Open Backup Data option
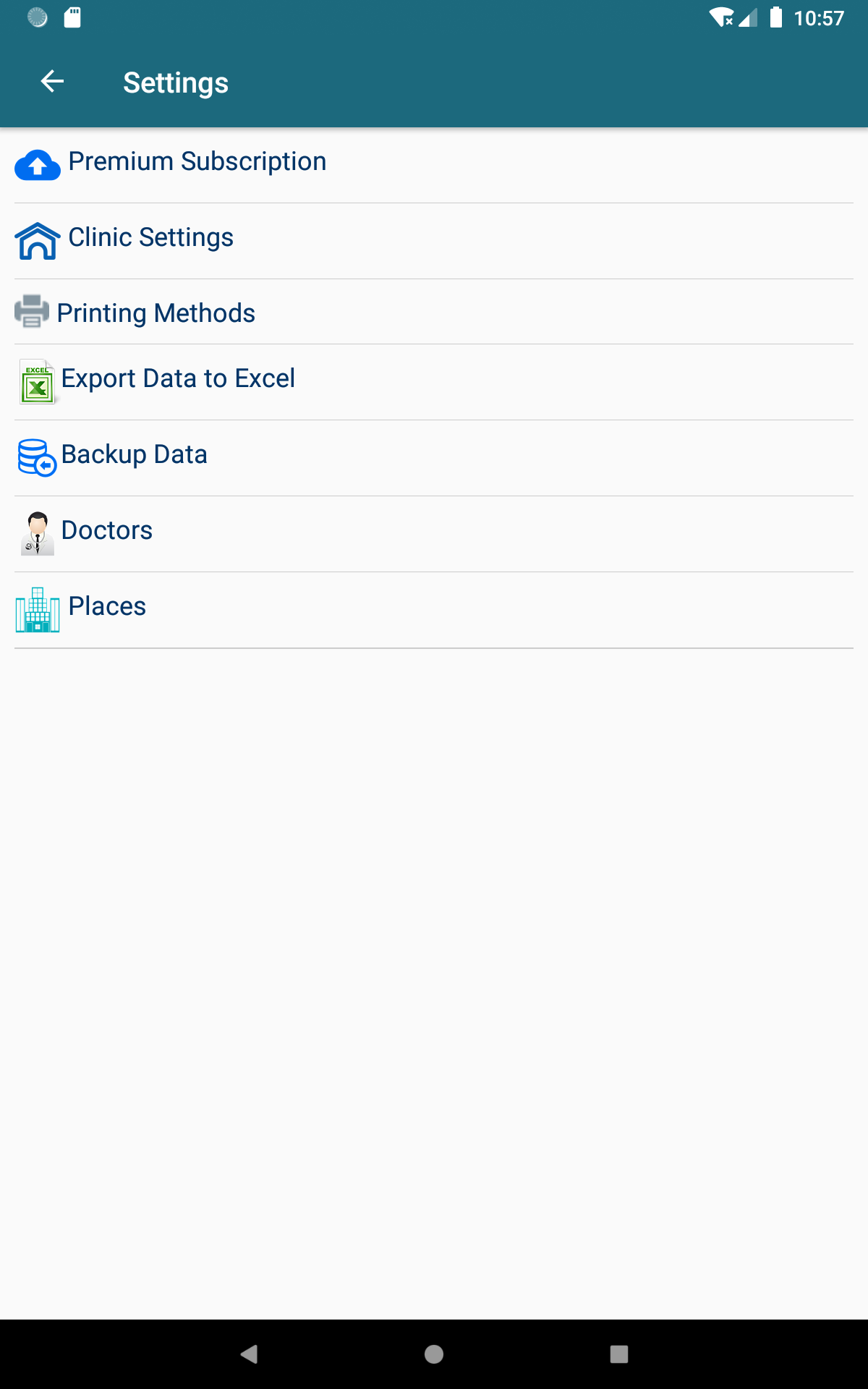The image size is (868, 1389). pos(135,454)
